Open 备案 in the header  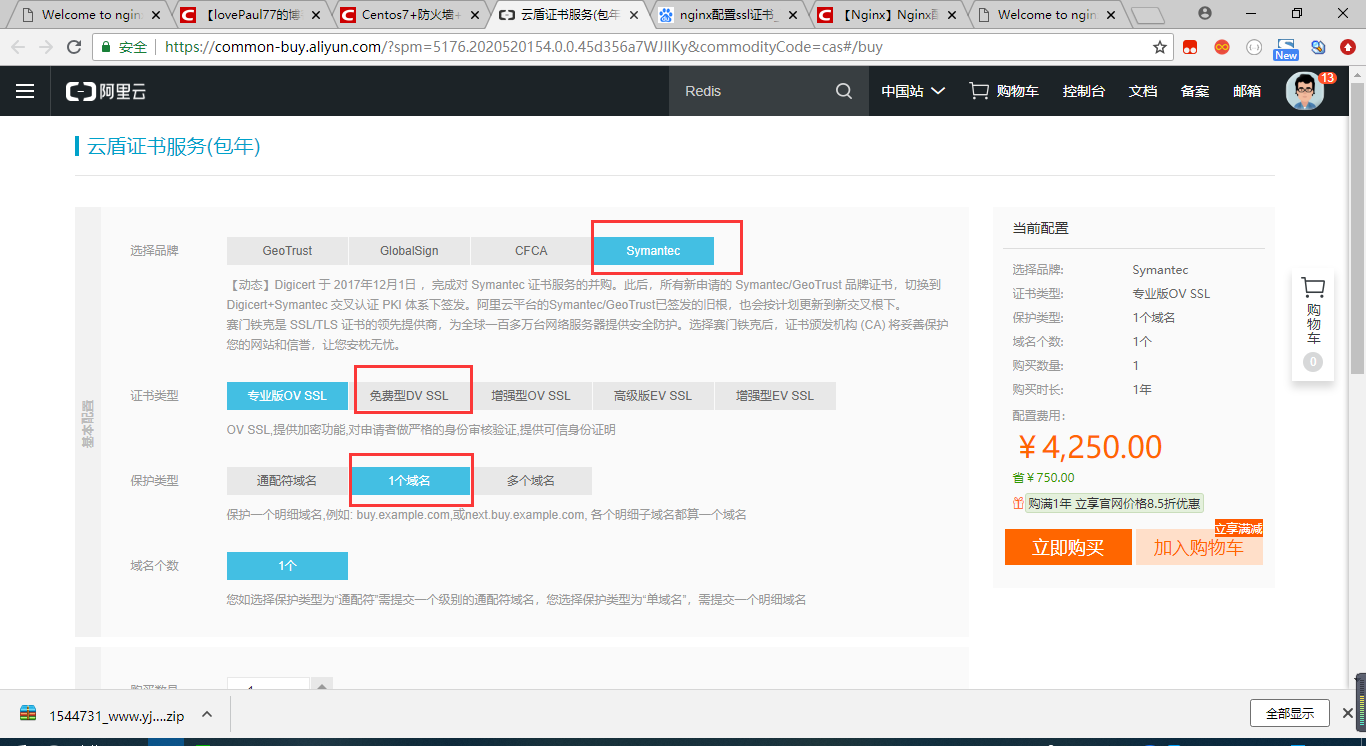(x=1195, y=91)
